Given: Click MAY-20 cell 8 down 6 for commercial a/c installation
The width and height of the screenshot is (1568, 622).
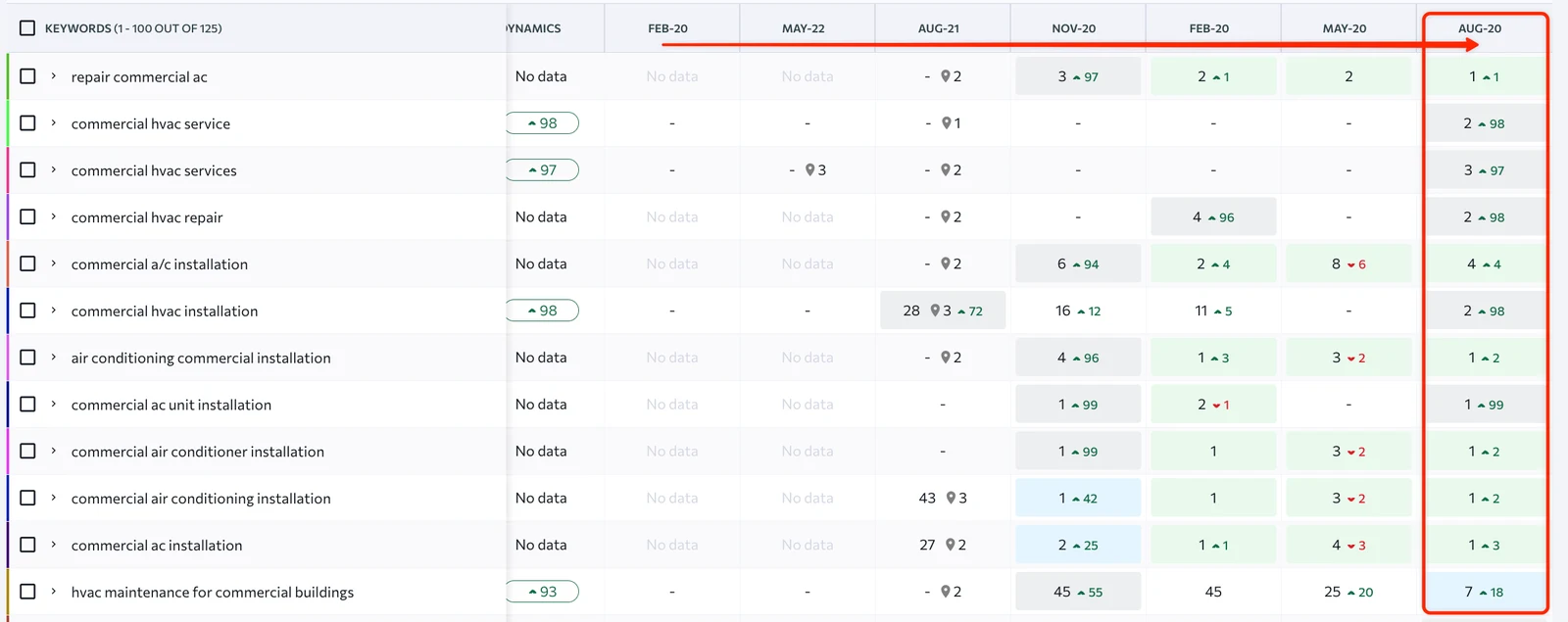Looking at the screenshot, I should click(x=1348, y=263).
